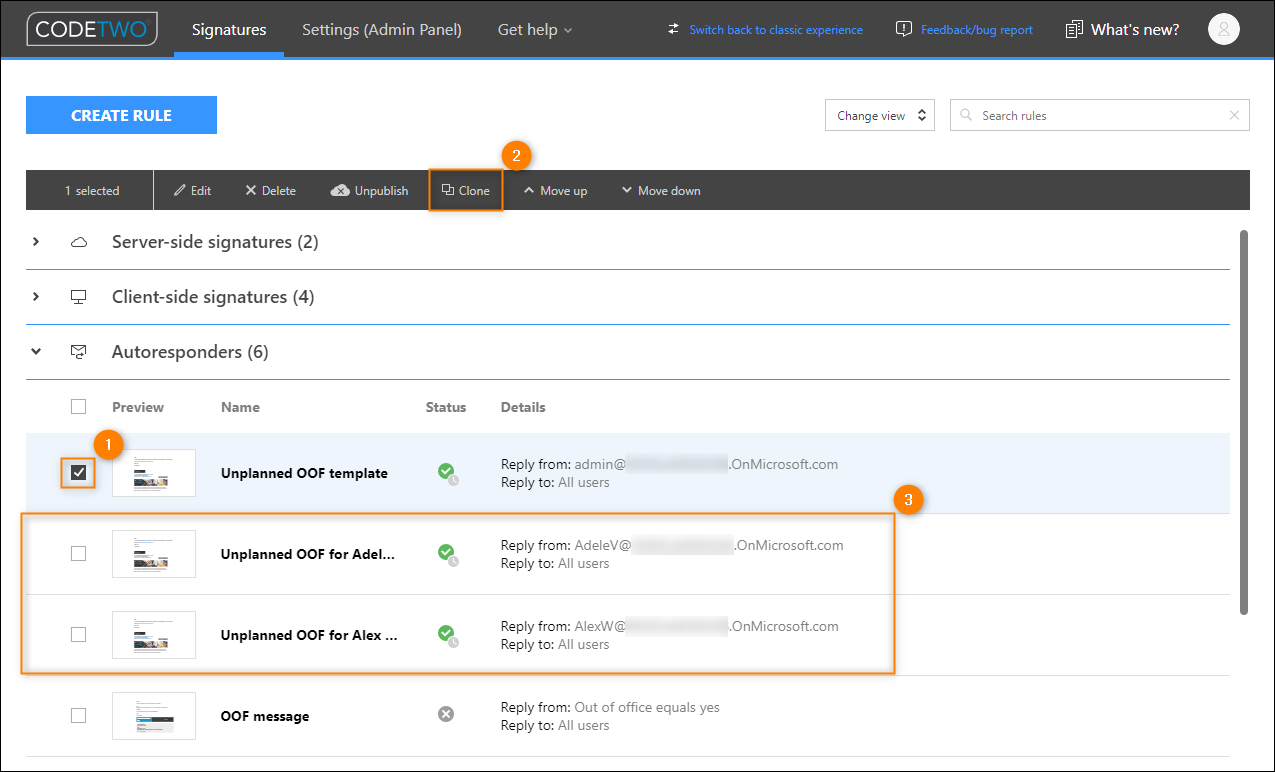Click the Name column header
Image resolution: width=1275 pixels, height=772 pixels.
[240, 407]
